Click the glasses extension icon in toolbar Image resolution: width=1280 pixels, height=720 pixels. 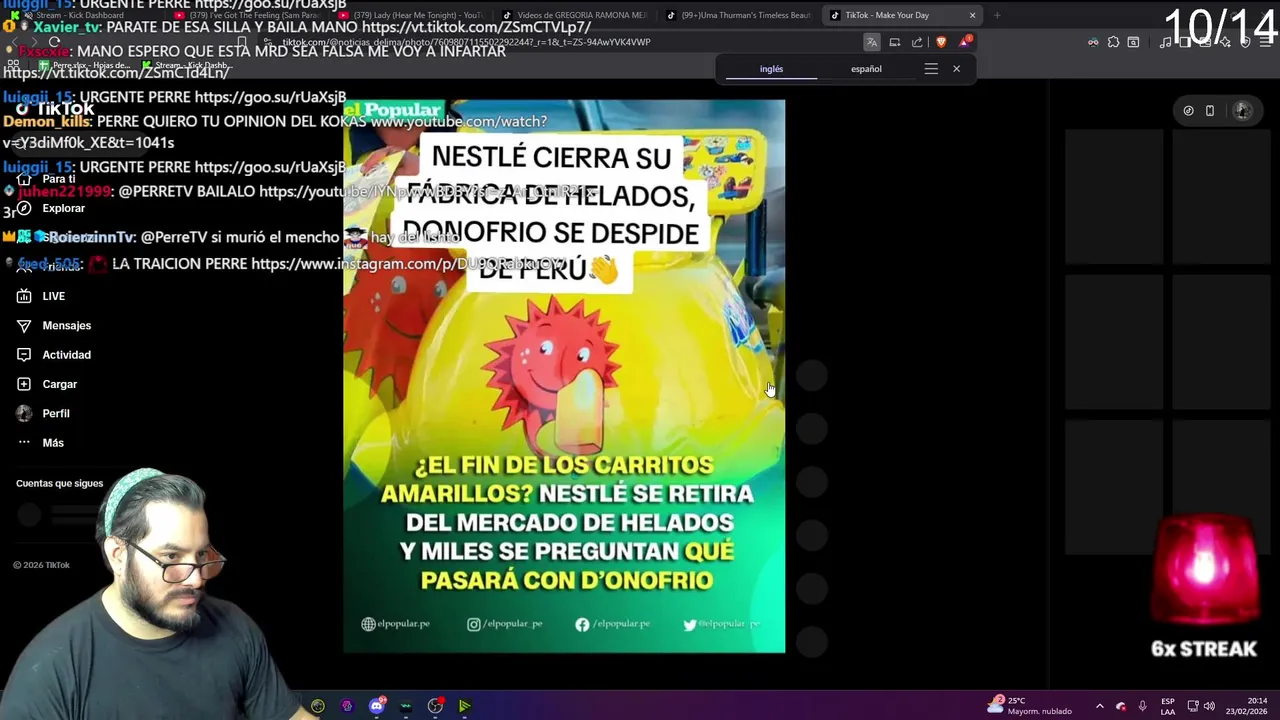1093,42
